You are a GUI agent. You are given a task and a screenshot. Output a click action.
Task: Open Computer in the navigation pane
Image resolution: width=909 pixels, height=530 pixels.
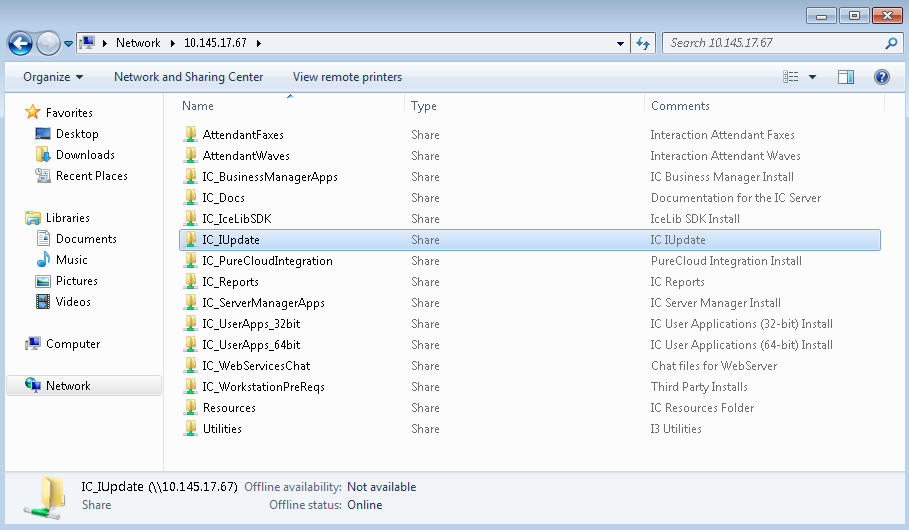[x=73, y=344]
